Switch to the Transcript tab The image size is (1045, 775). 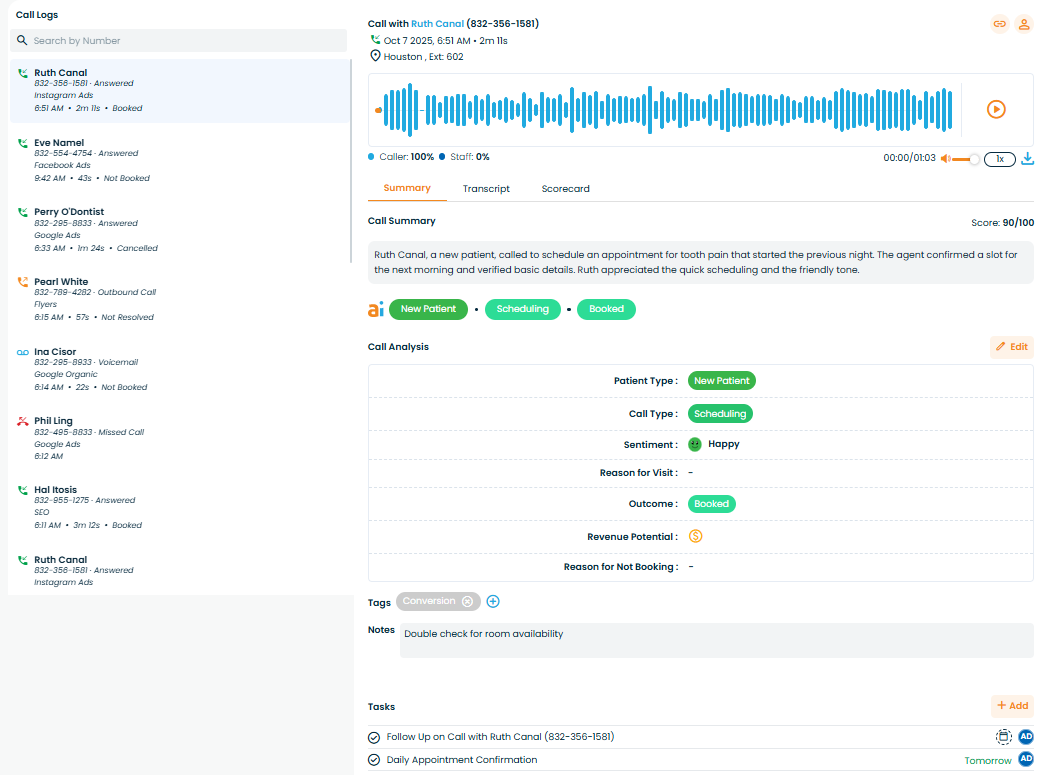point(486,189)
